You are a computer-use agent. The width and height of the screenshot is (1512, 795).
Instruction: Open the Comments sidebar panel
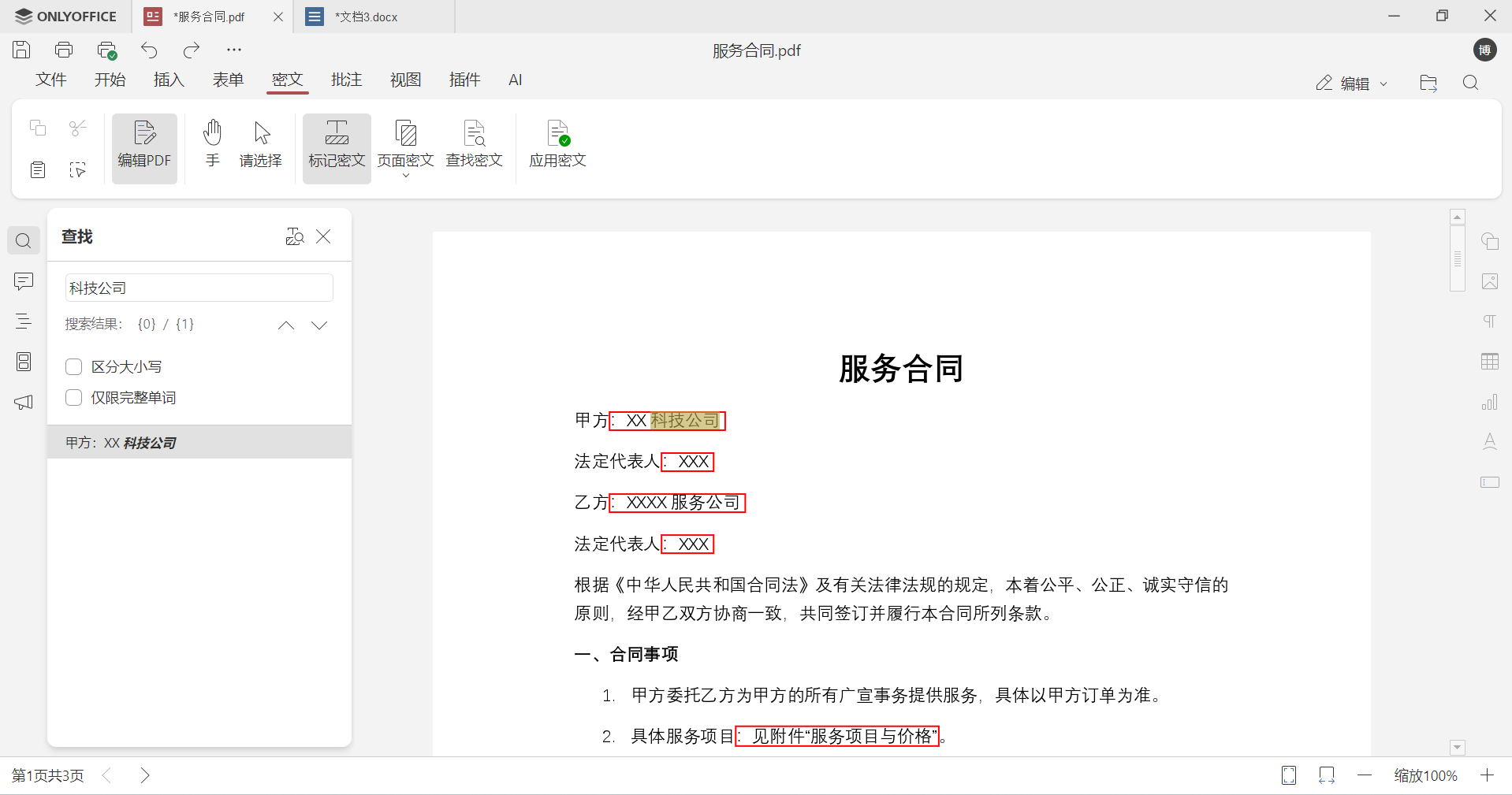(x=23, y=281)
